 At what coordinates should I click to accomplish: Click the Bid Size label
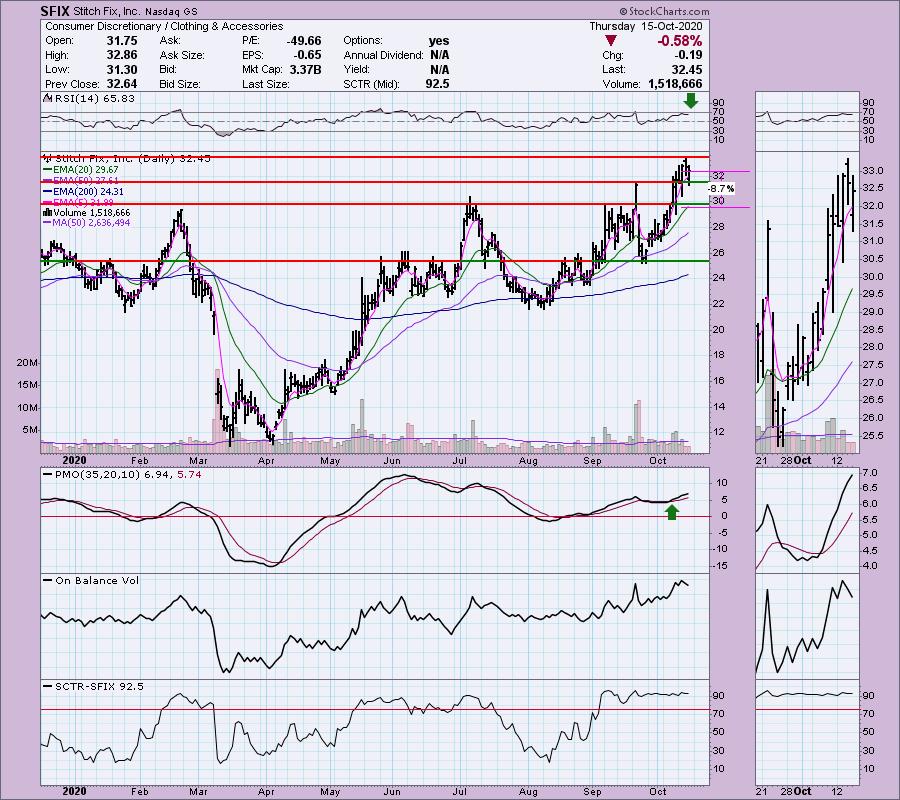[180, 84]
